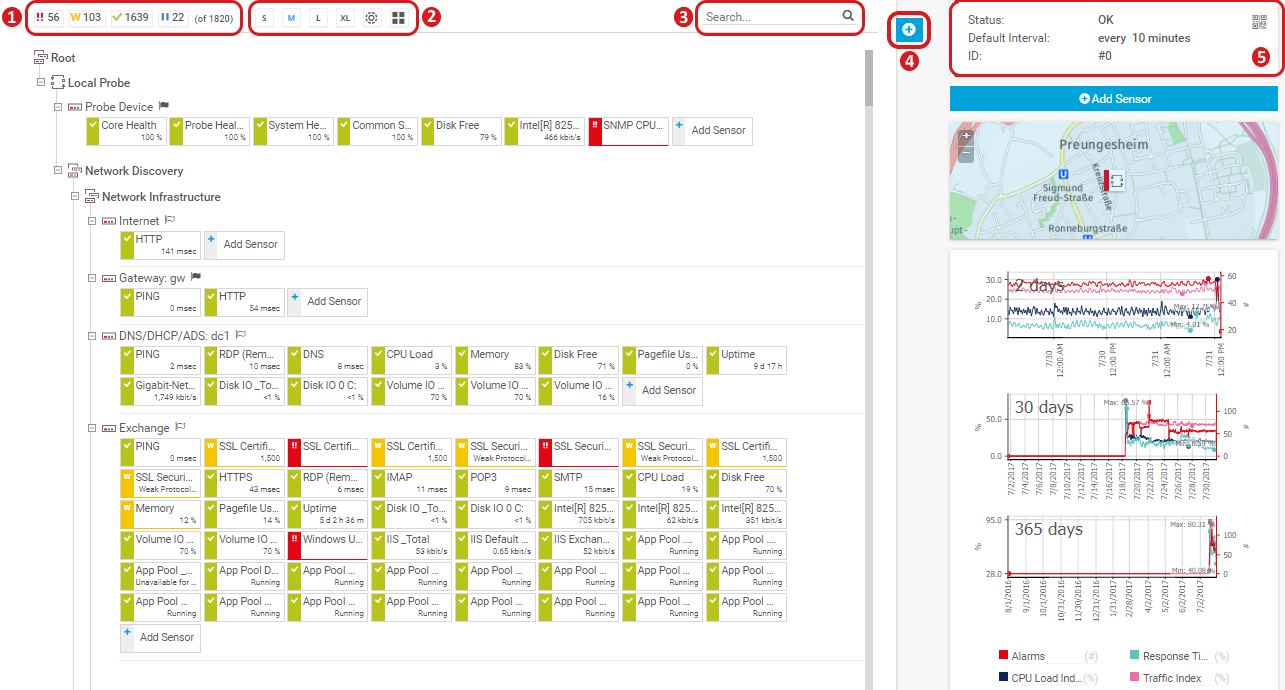
Task: Click the flag next to Probe Device
Action: (x=165, y=106)
